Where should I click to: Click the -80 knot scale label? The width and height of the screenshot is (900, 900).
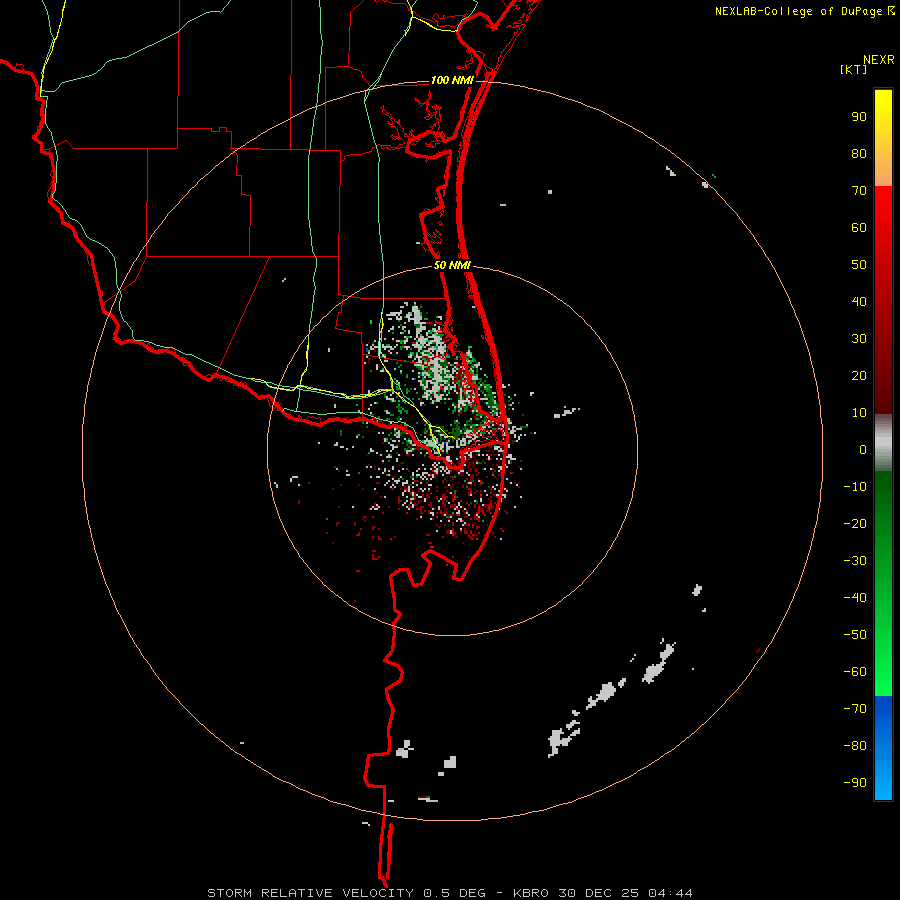[855, 746]
